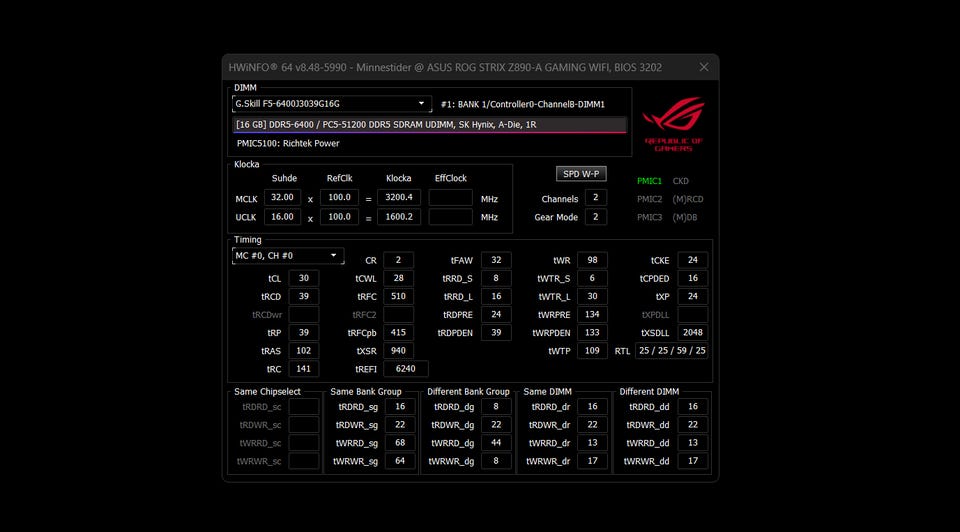960x532 pixels.
Task: Click the tCWL value 28
Action: [x=398, y=279]
